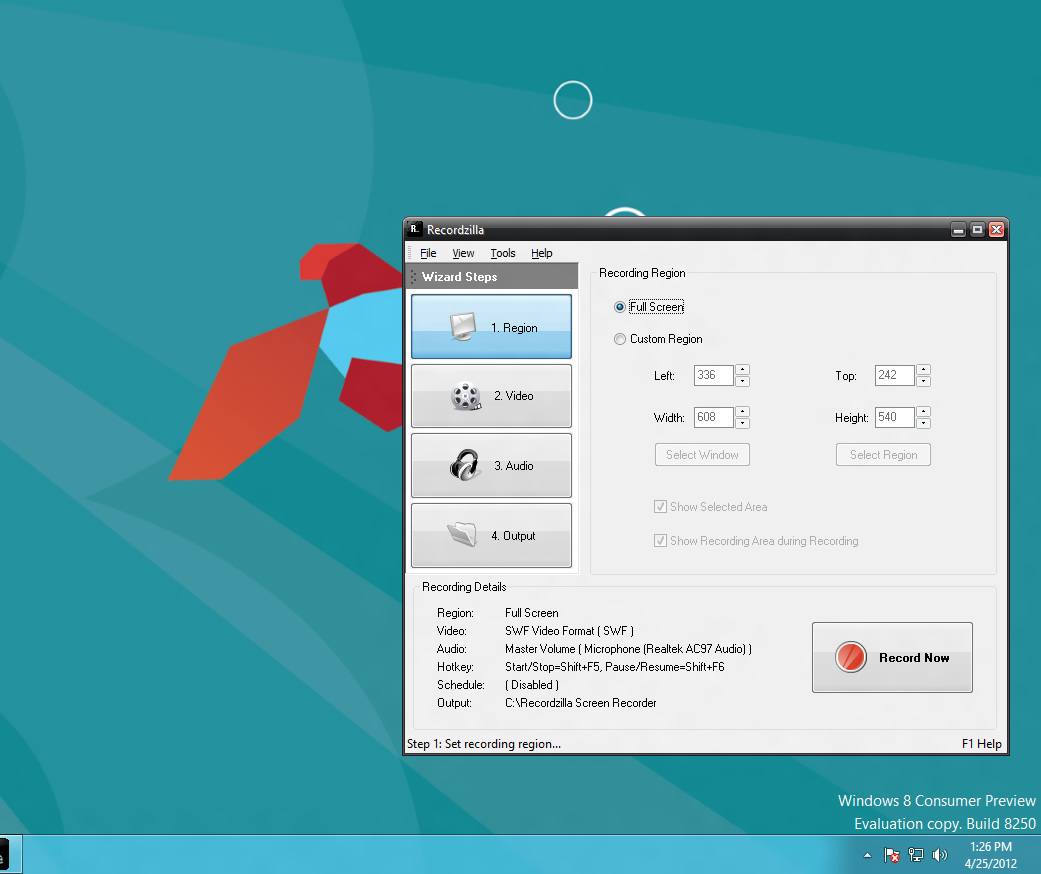The height and width of the screenshot is (874, 1041).
Task: Decrease the Top value with down arrow
Action: click(x=923, y=381)
